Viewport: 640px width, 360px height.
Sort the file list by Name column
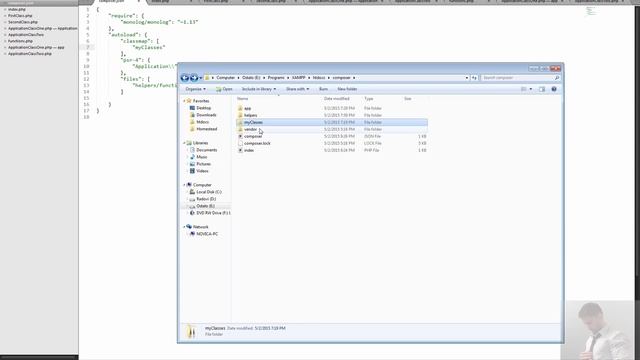242,99
